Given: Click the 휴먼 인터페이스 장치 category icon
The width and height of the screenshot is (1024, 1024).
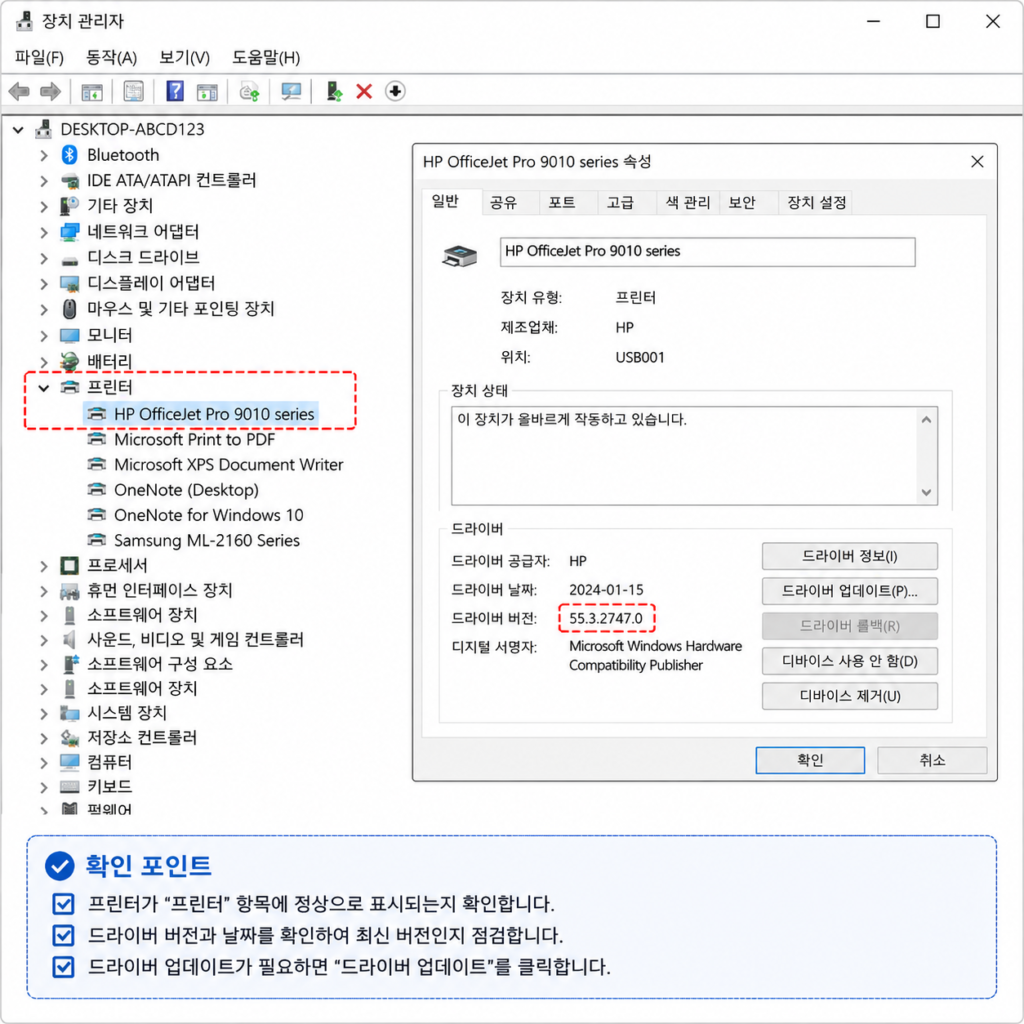Looking at the screenshot, I should pos(70,591).
